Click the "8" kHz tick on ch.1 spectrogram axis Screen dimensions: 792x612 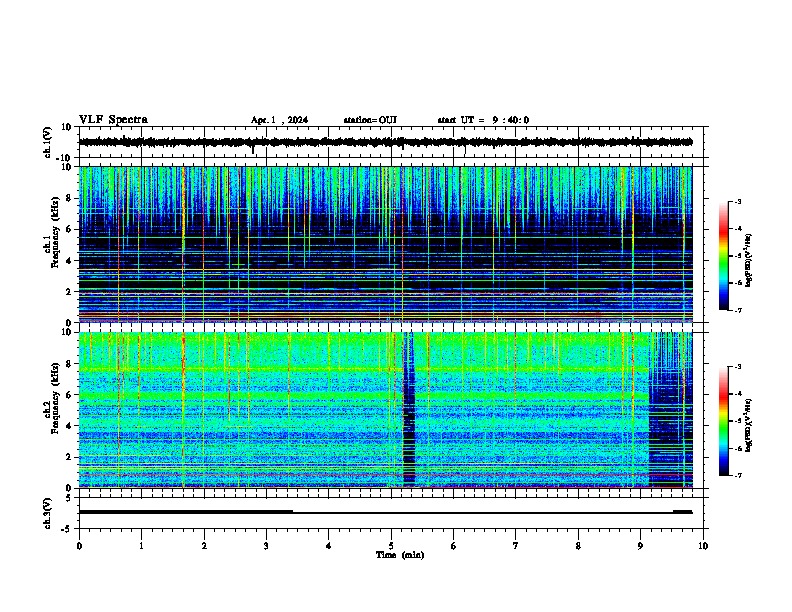pos(70,198)
